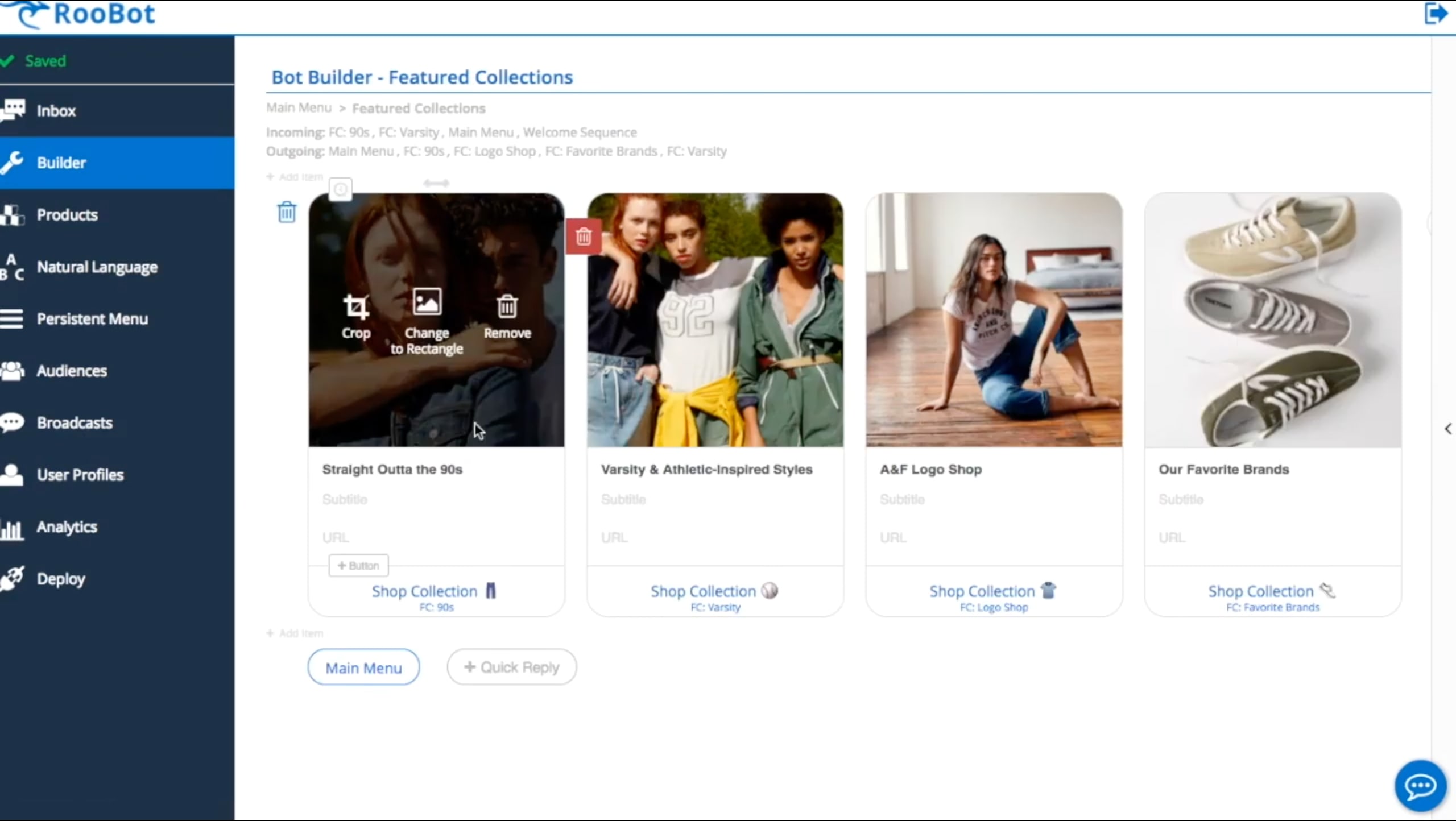Click the blue trash icon left of the carousel
Viewport: 1456px width, 821px height.
(287, 212)
